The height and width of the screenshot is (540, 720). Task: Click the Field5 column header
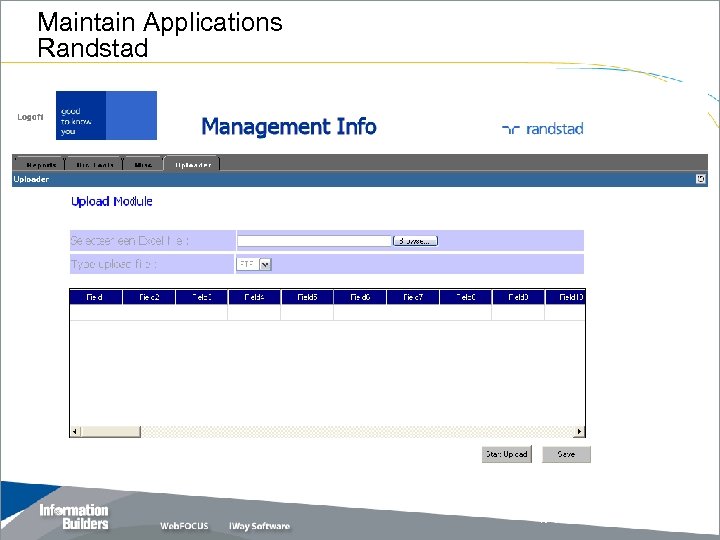(x=307, y=297)
